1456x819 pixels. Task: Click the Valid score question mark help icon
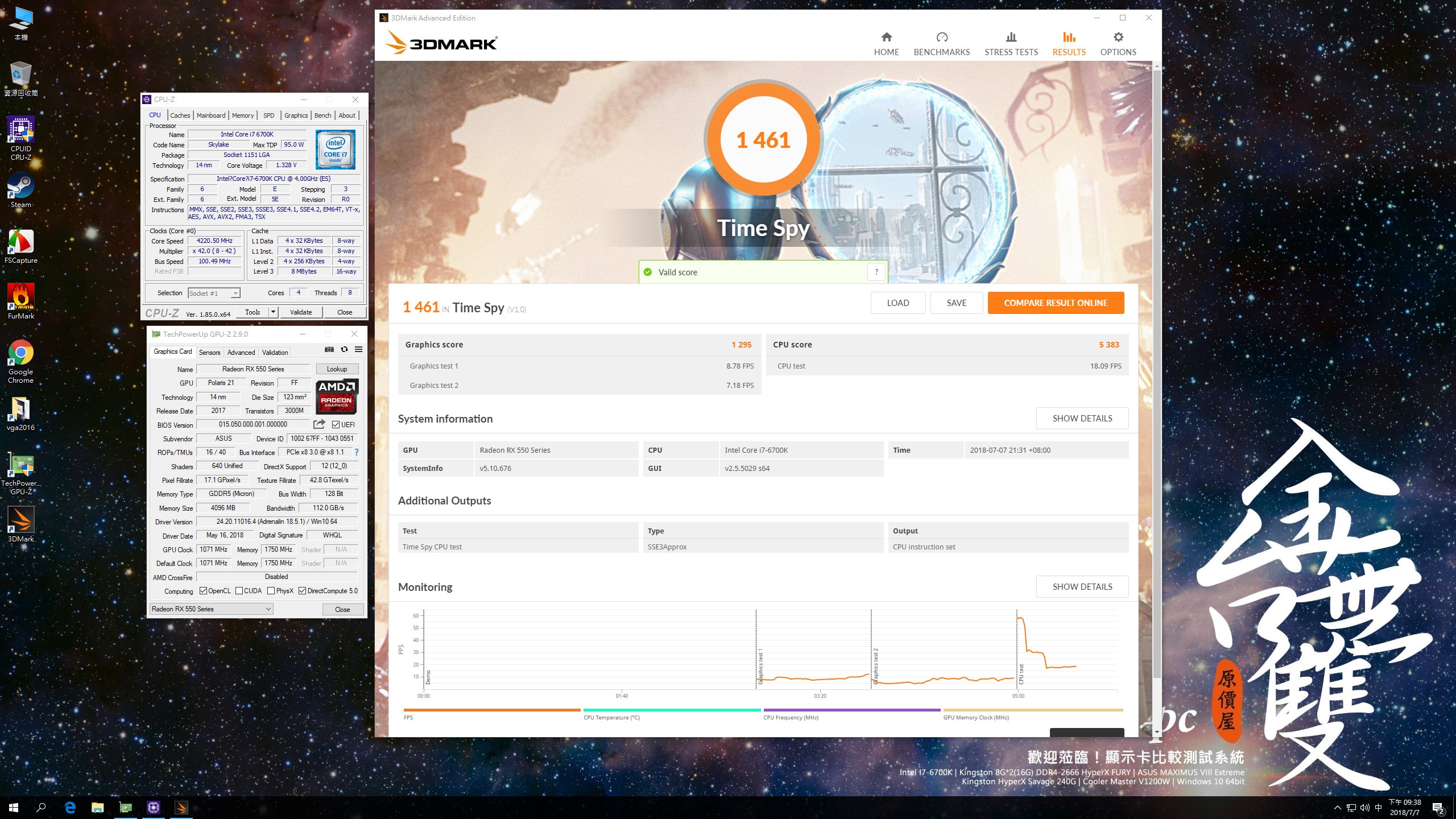[x=876, y=272]
